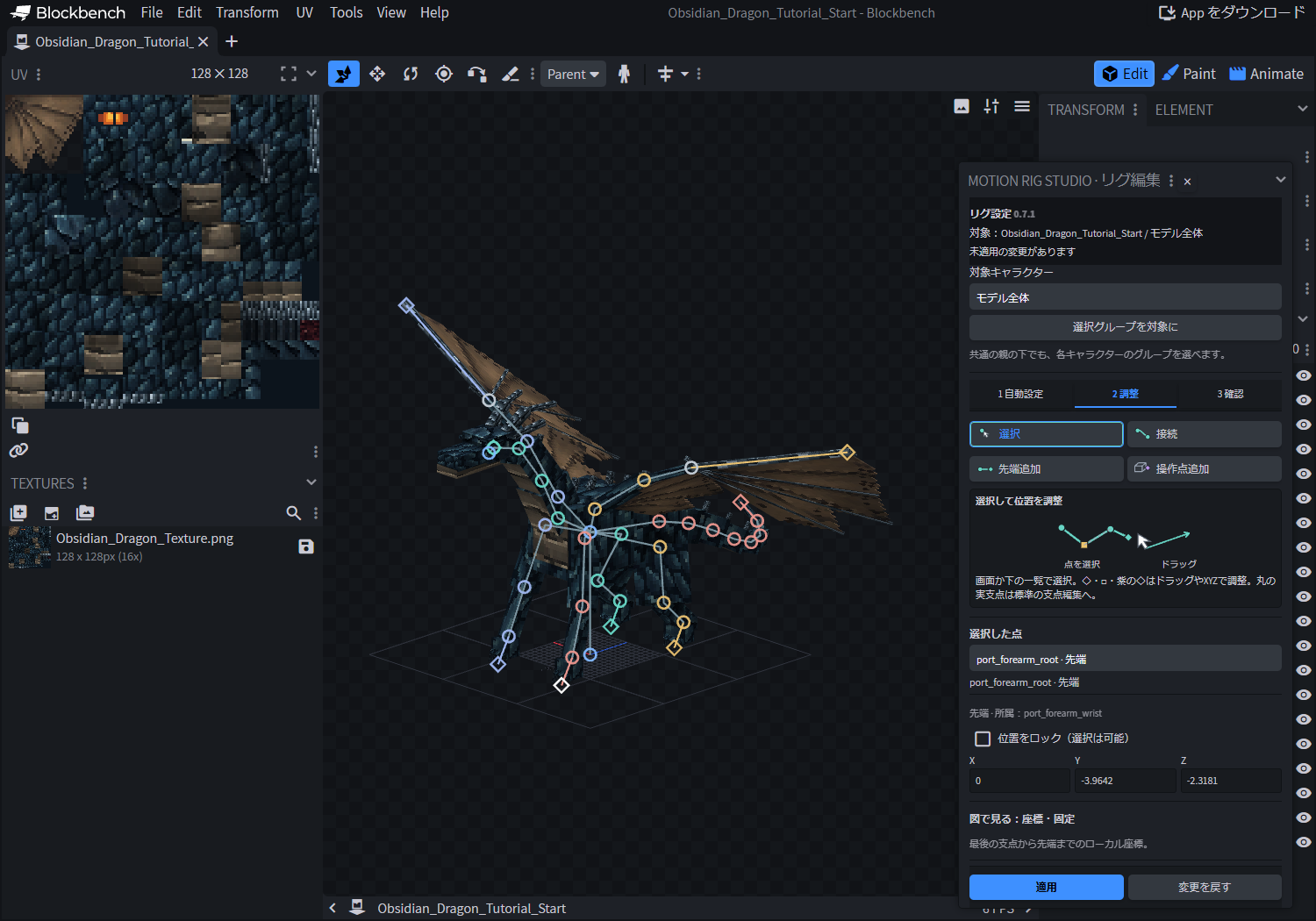Screen dimensions: 1316x921
Task: Select the Pivot tool in toolbar
Action: pyautogui.click(x=444, y=74)
